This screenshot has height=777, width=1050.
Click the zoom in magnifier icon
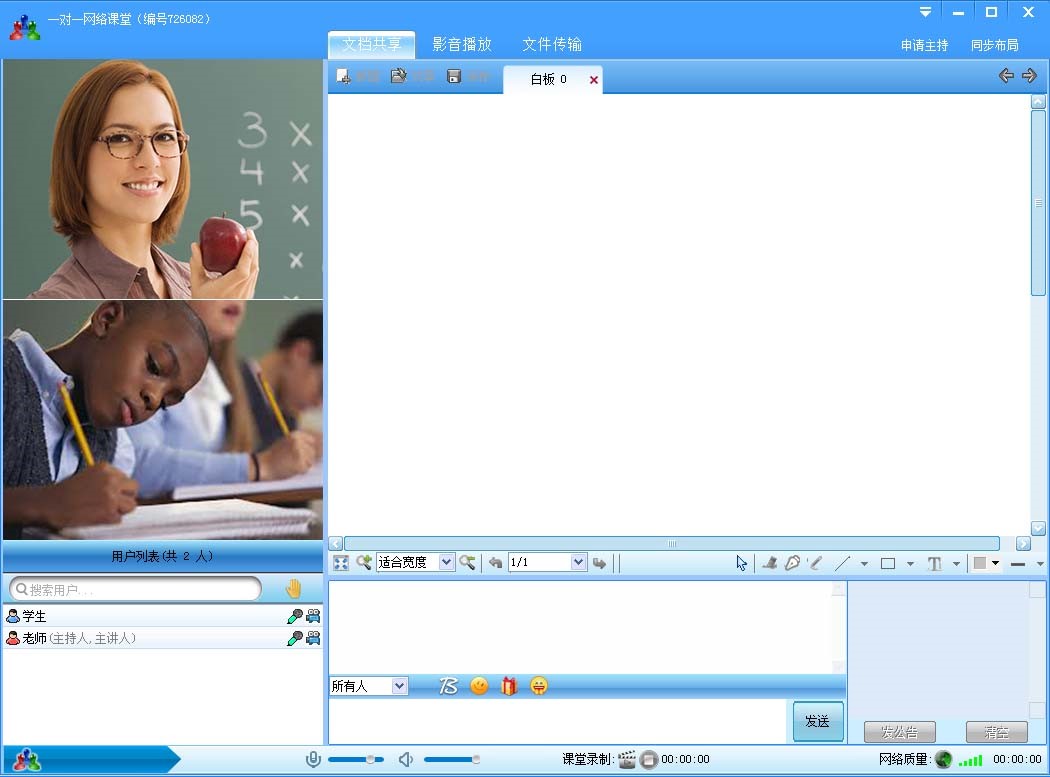coord(364,563)
